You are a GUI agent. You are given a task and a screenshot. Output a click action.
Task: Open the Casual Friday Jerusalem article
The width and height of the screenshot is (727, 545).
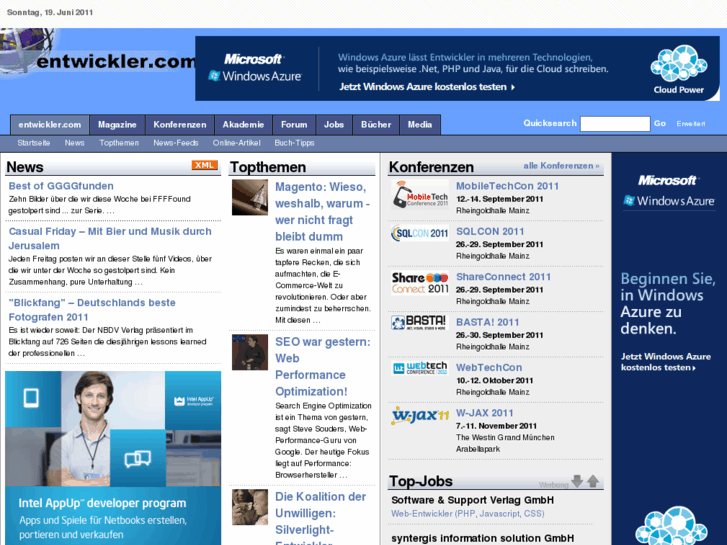point(110,238)
